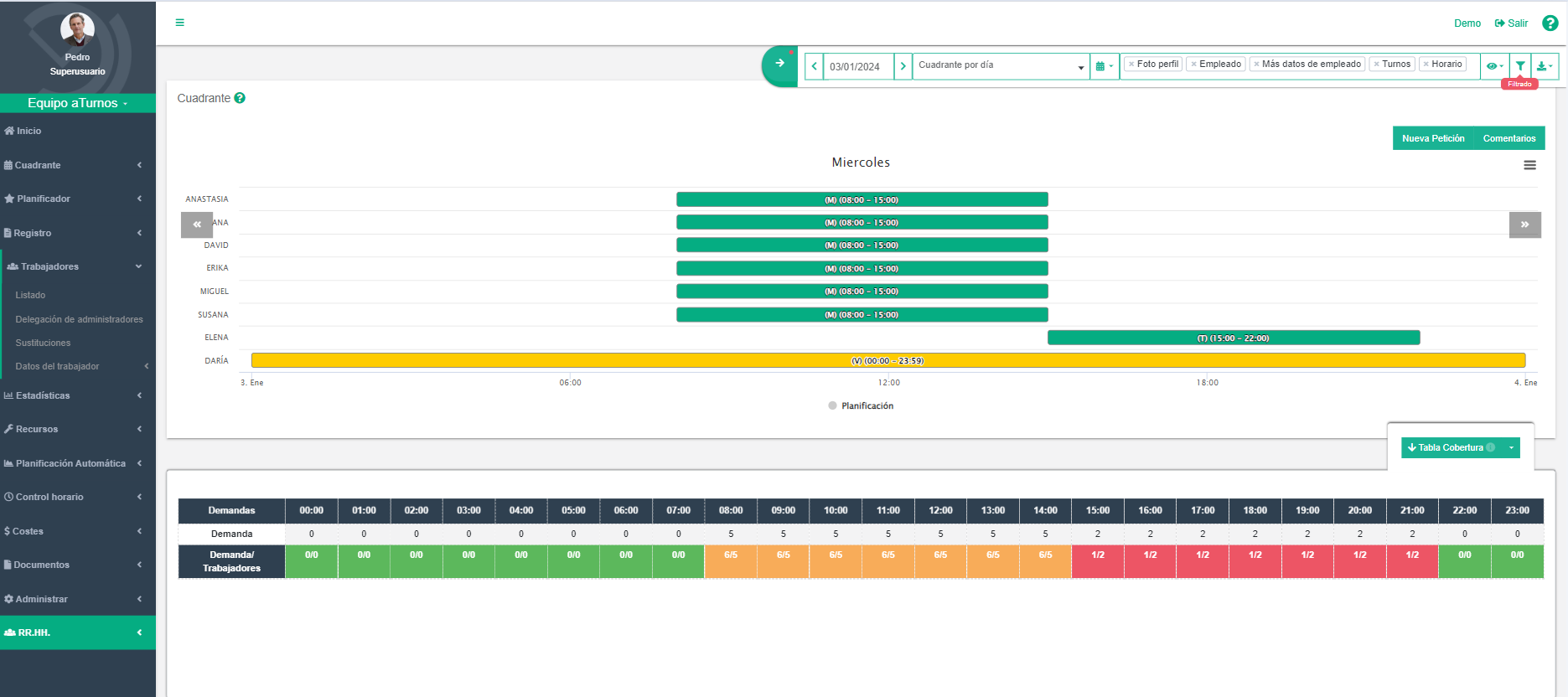Select the Inicio menu item
This screenshot has height=697, width=1568.
(x=28, y=131)
